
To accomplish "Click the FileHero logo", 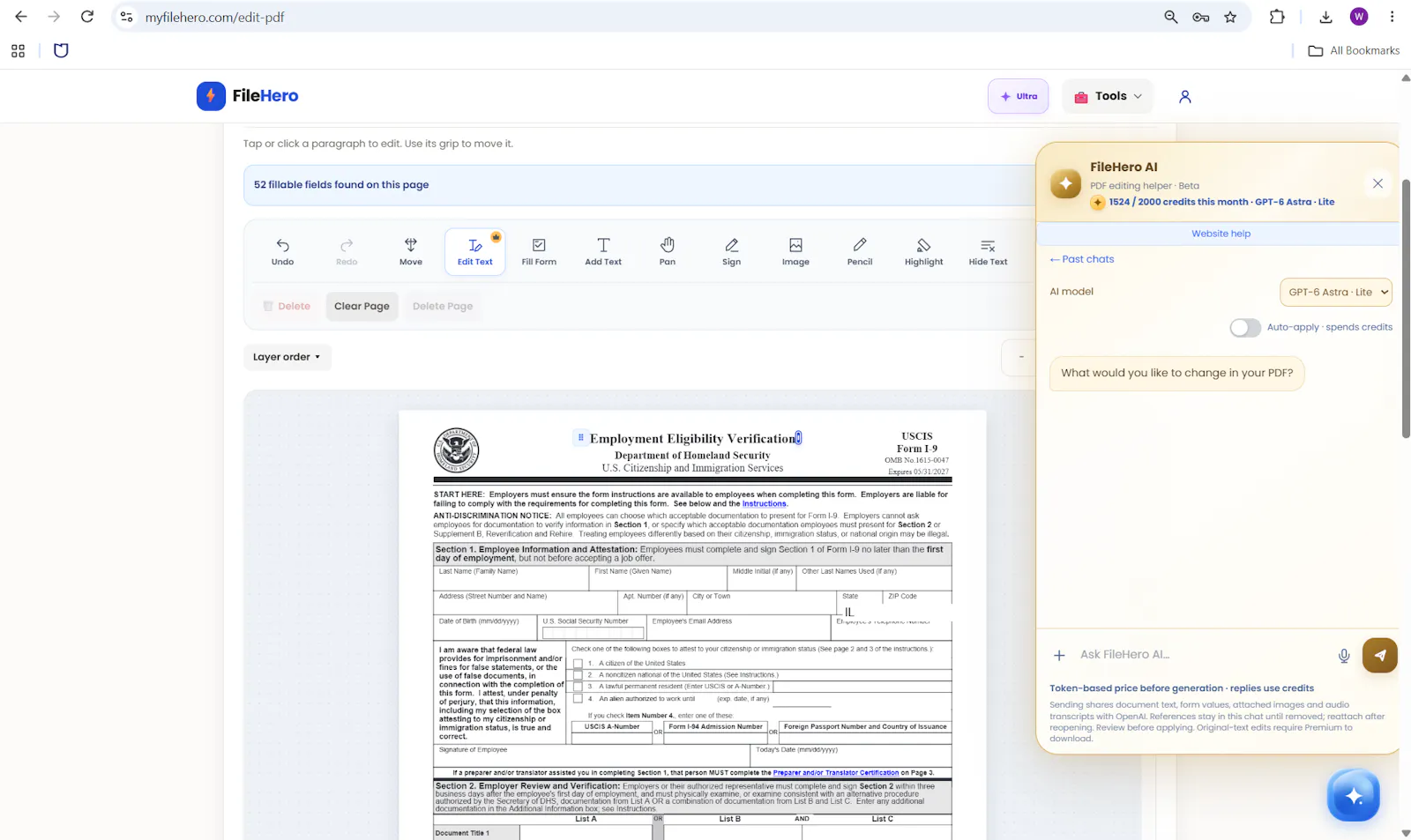I will tap(248, 96).
